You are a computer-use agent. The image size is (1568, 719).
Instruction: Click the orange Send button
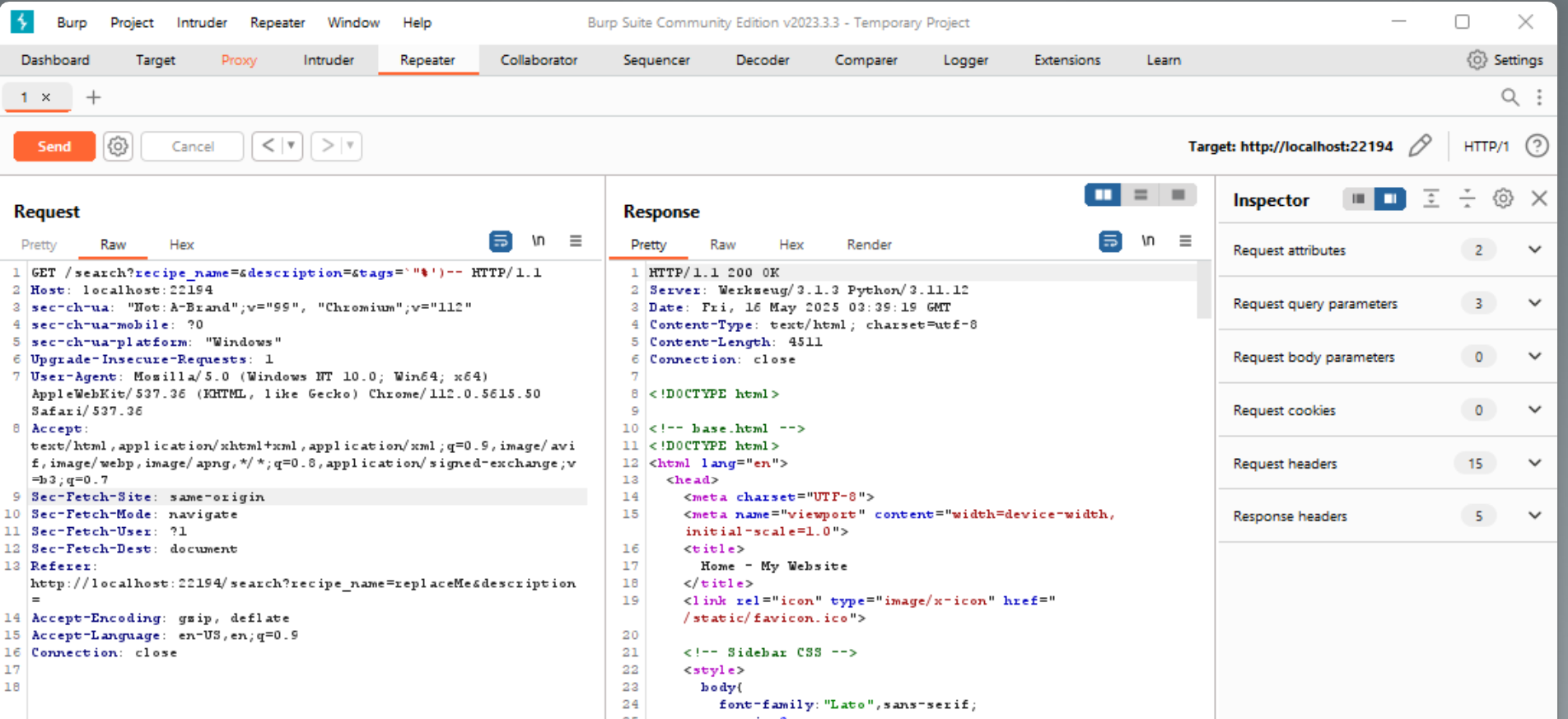coord(54,147)
